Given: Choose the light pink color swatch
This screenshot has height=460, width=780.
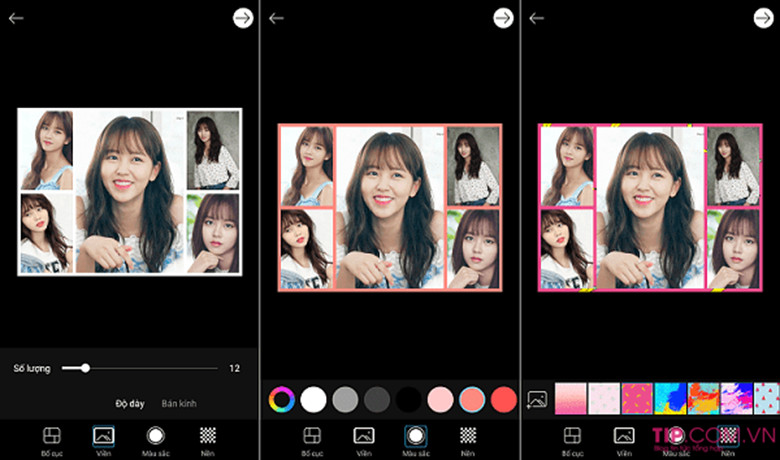Looking at the screenshot, I should [440, 399].
